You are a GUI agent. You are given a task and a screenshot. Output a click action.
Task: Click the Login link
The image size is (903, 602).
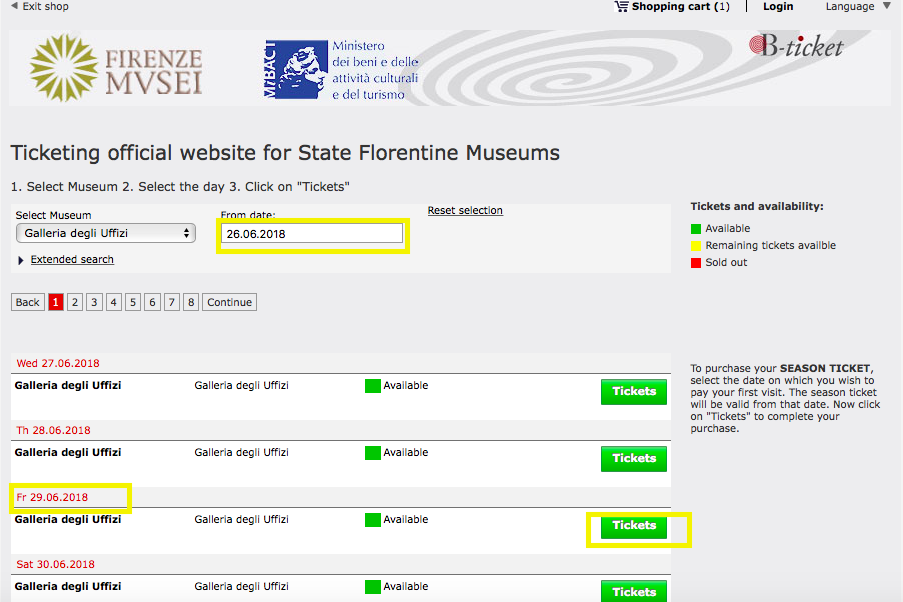tap(778, 6)
